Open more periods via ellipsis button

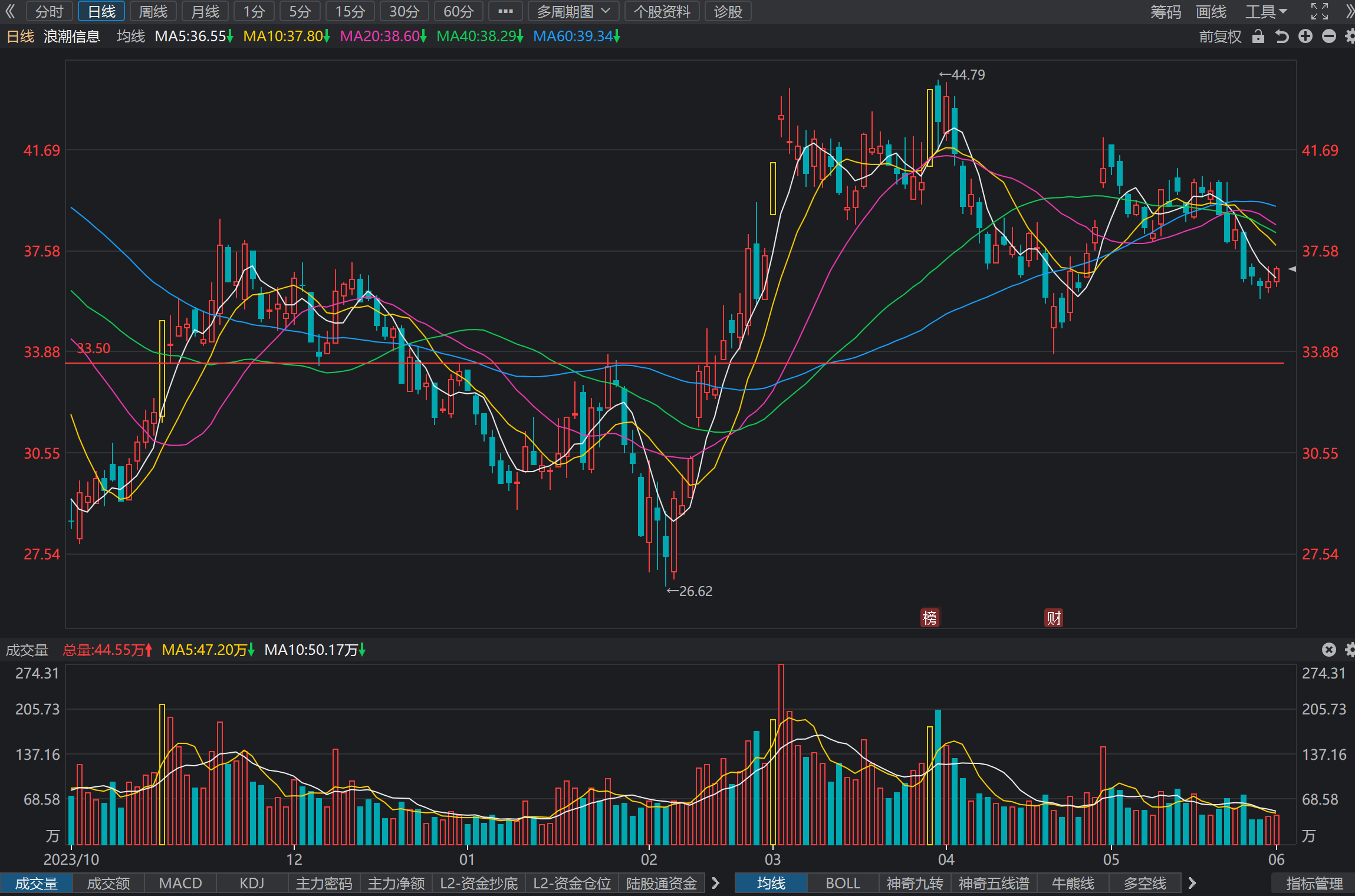coord(505,11)
